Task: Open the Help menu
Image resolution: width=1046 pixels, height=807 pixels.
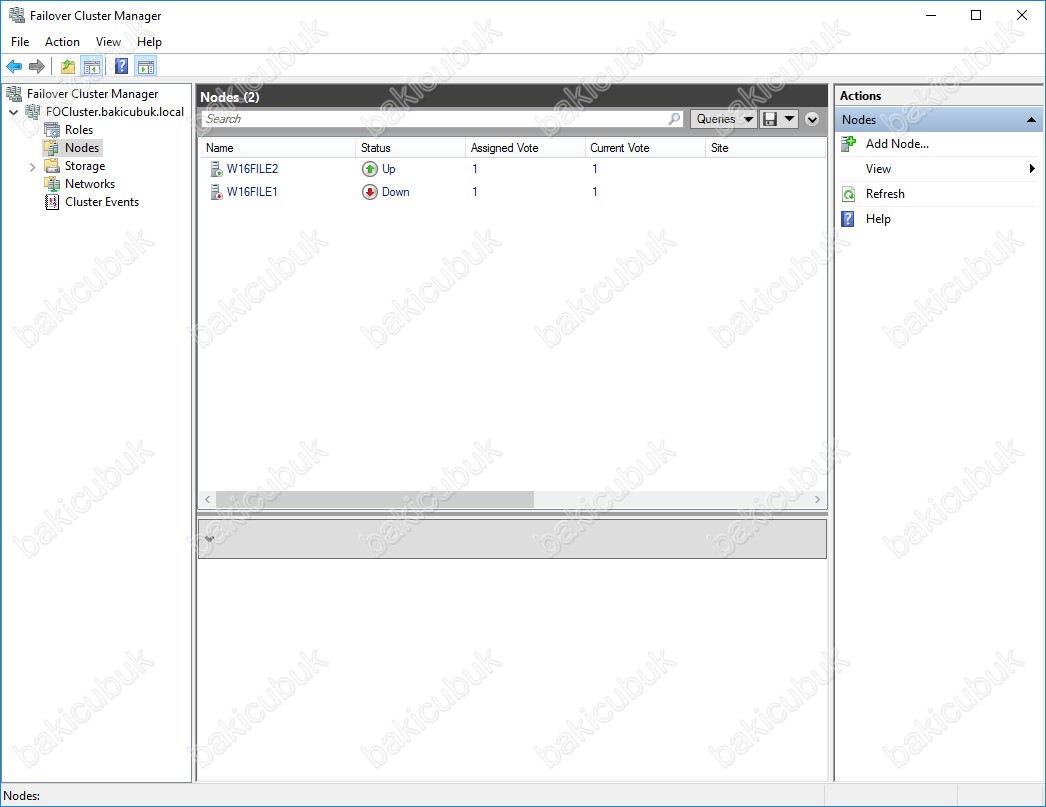Action: (x=149, y=41)
